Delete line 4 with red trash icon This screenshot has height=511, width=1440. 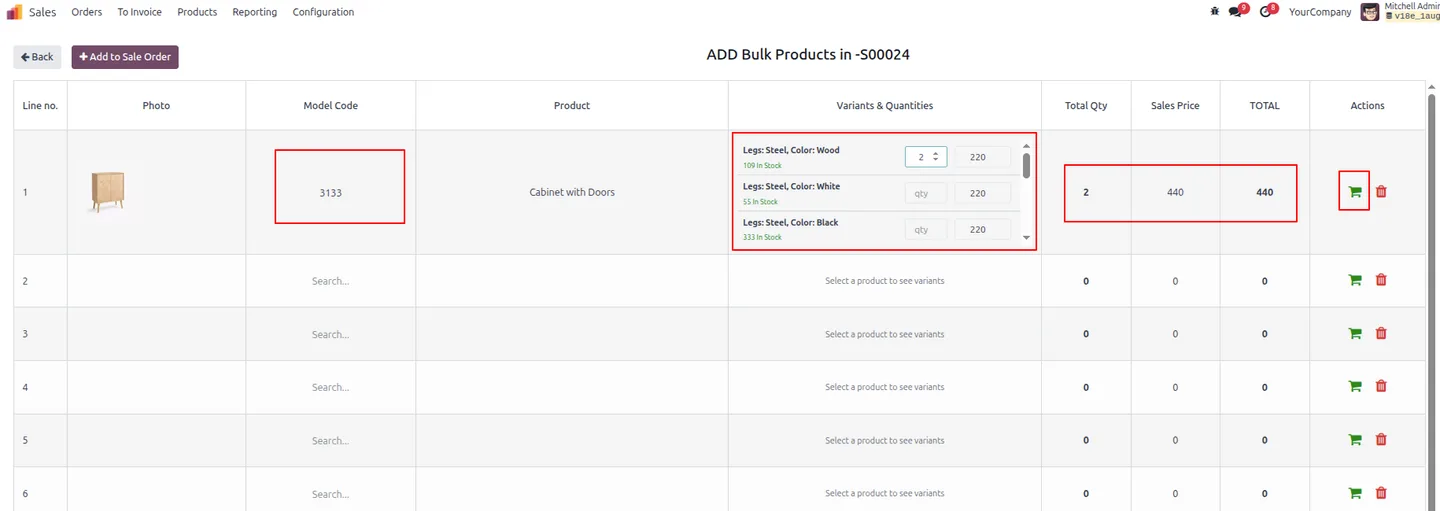[1381, 386]
